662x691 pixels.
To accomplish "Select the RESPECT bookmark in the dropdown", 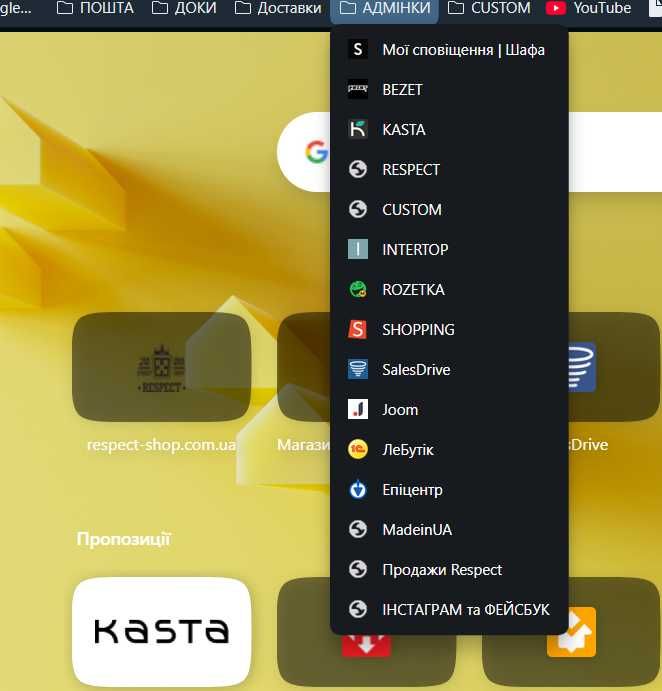I will [x=449, y=170].
